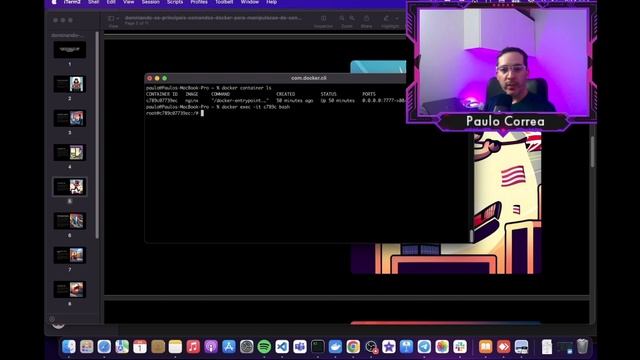Launch Google Chrome from the Dock
This screenshot has width=640, height=360.
click(353, 347)
